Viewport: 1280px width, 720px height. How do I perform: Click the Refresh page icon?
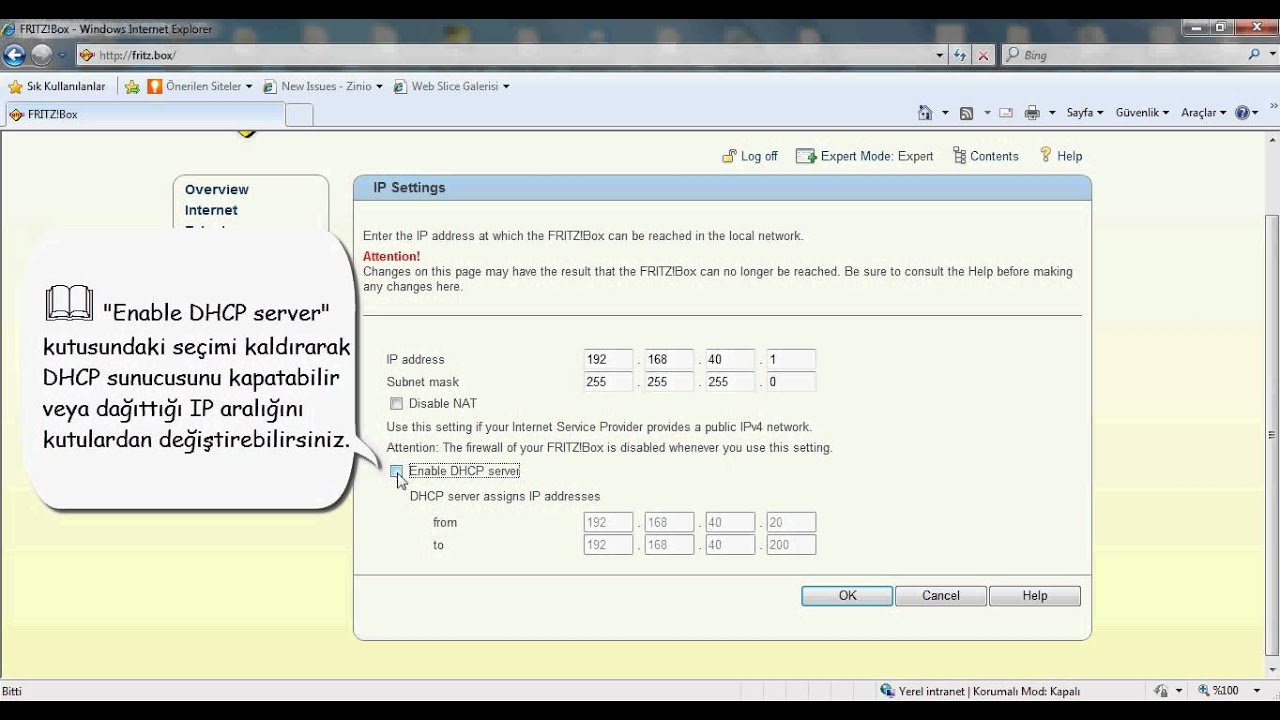[960, 55]
